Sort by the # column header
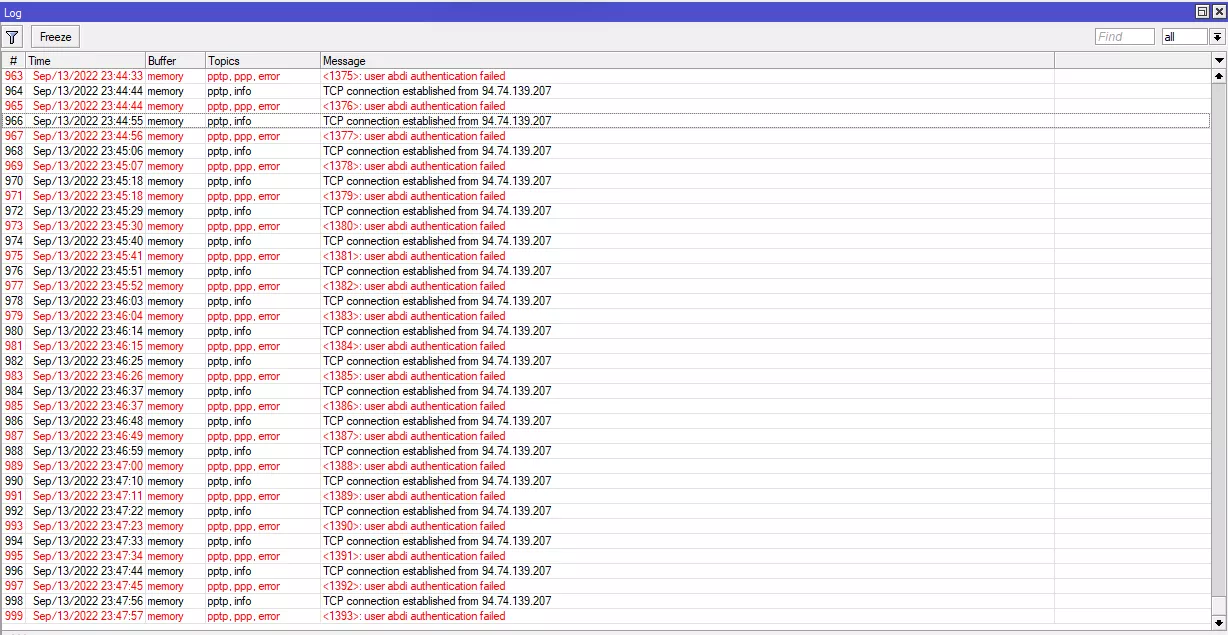 click(x=14, y=61)
